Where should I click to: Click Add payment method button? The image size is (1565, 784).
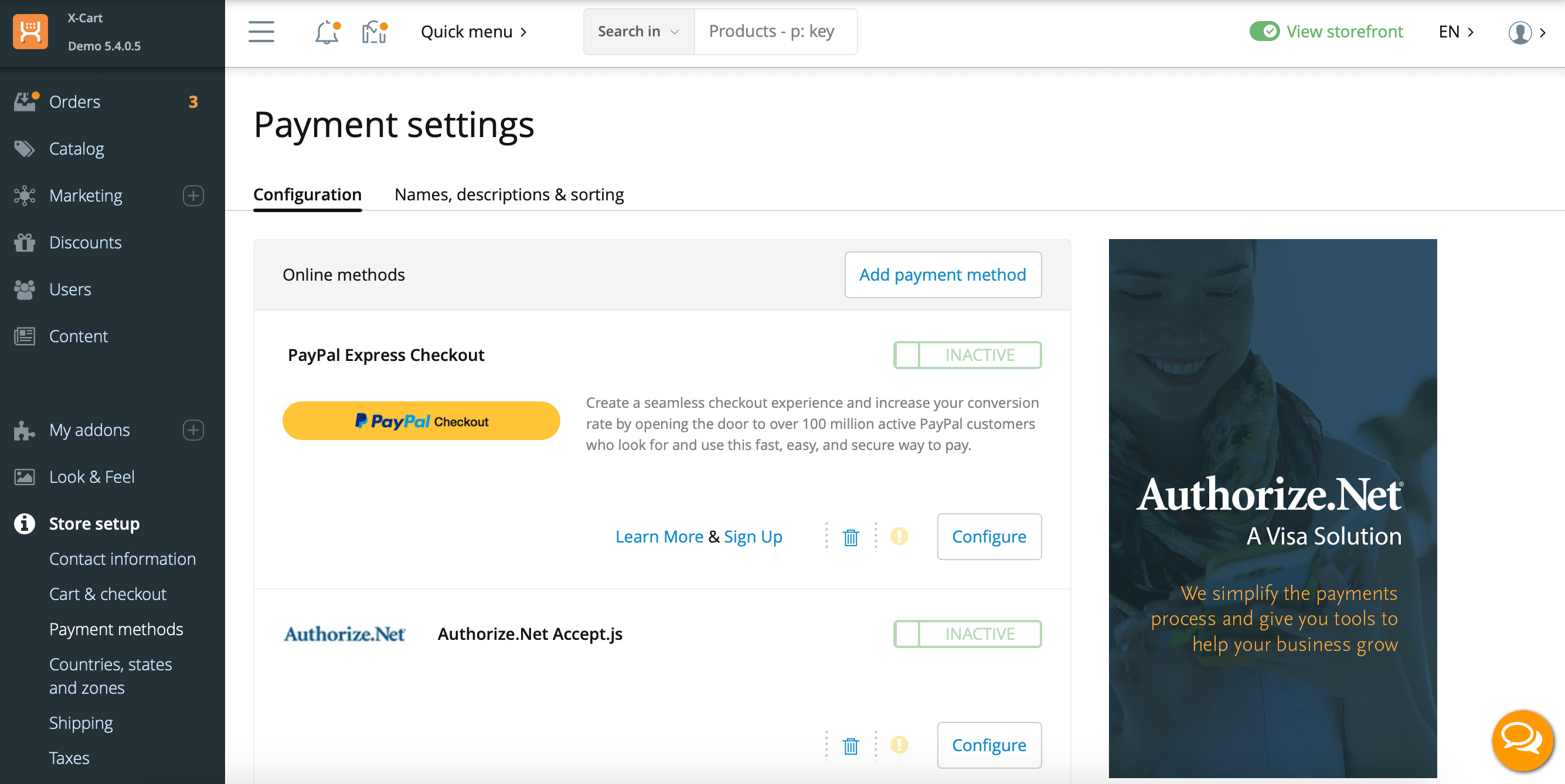pyautogui.click(x=943, y=274)
